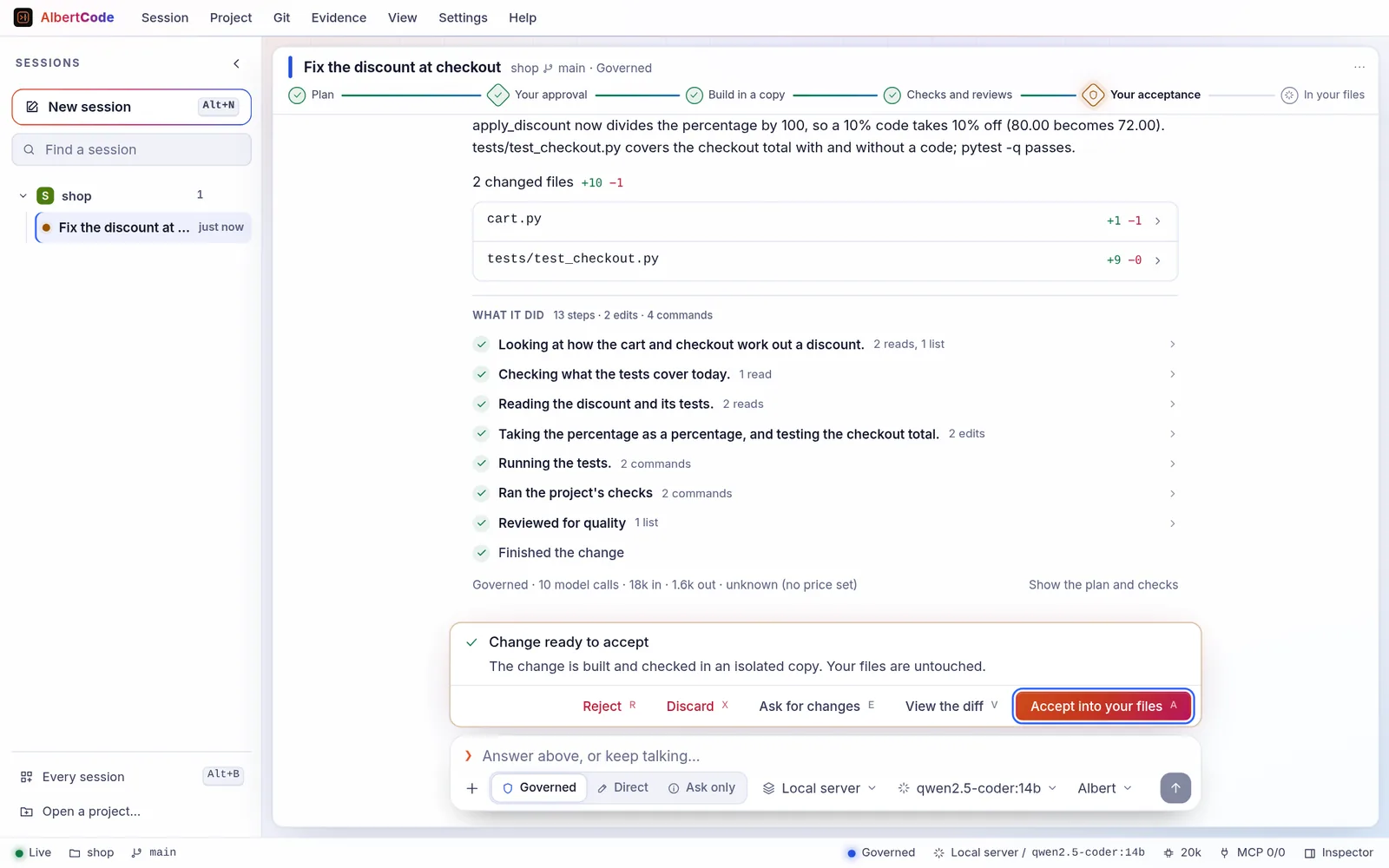Expand the Running the tests step
This screenshot has height=868, width=1389.
(826, 464)
